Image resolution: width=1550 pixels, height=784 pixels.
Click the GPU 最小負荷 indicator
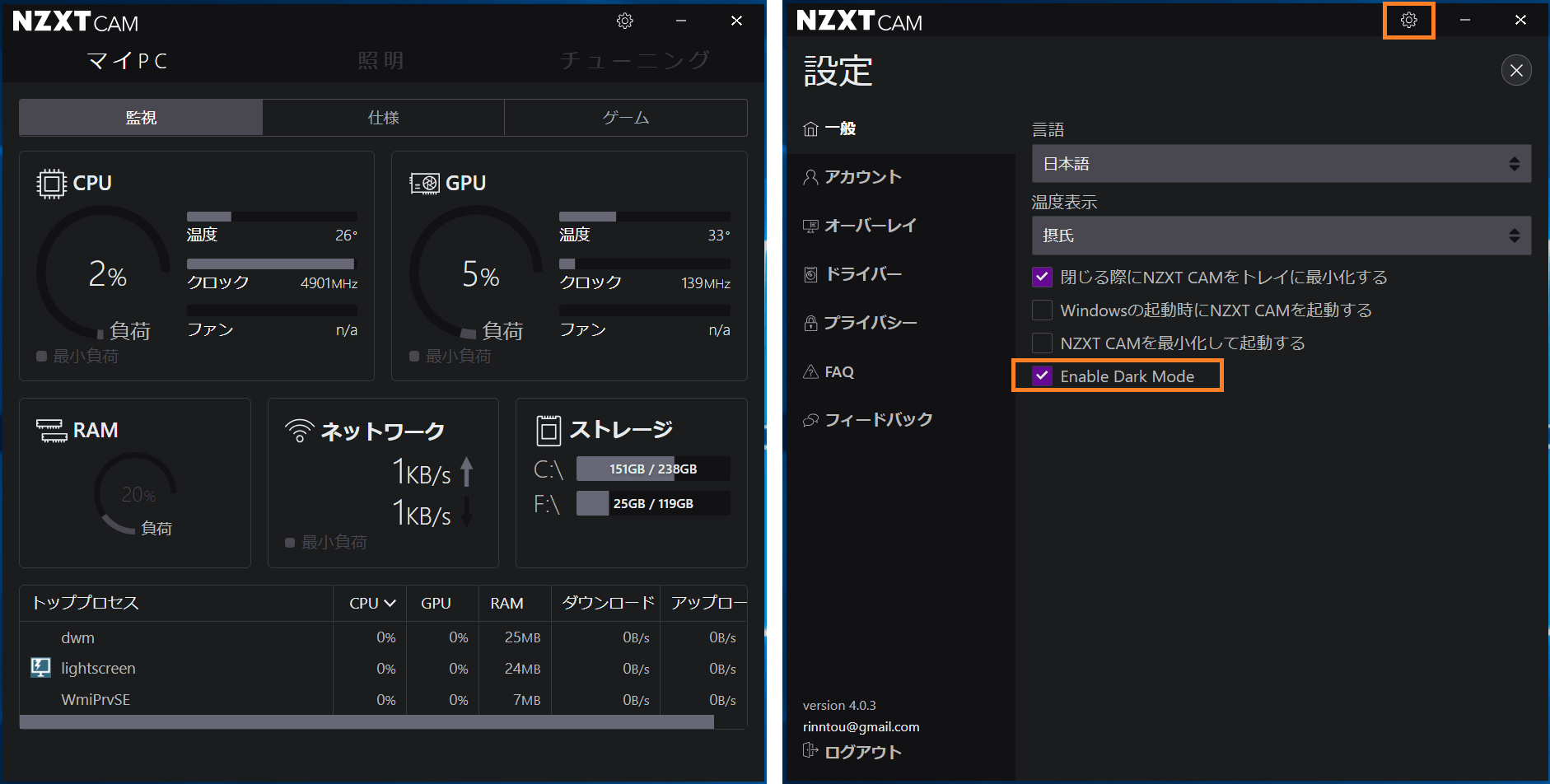pos(451,356)
